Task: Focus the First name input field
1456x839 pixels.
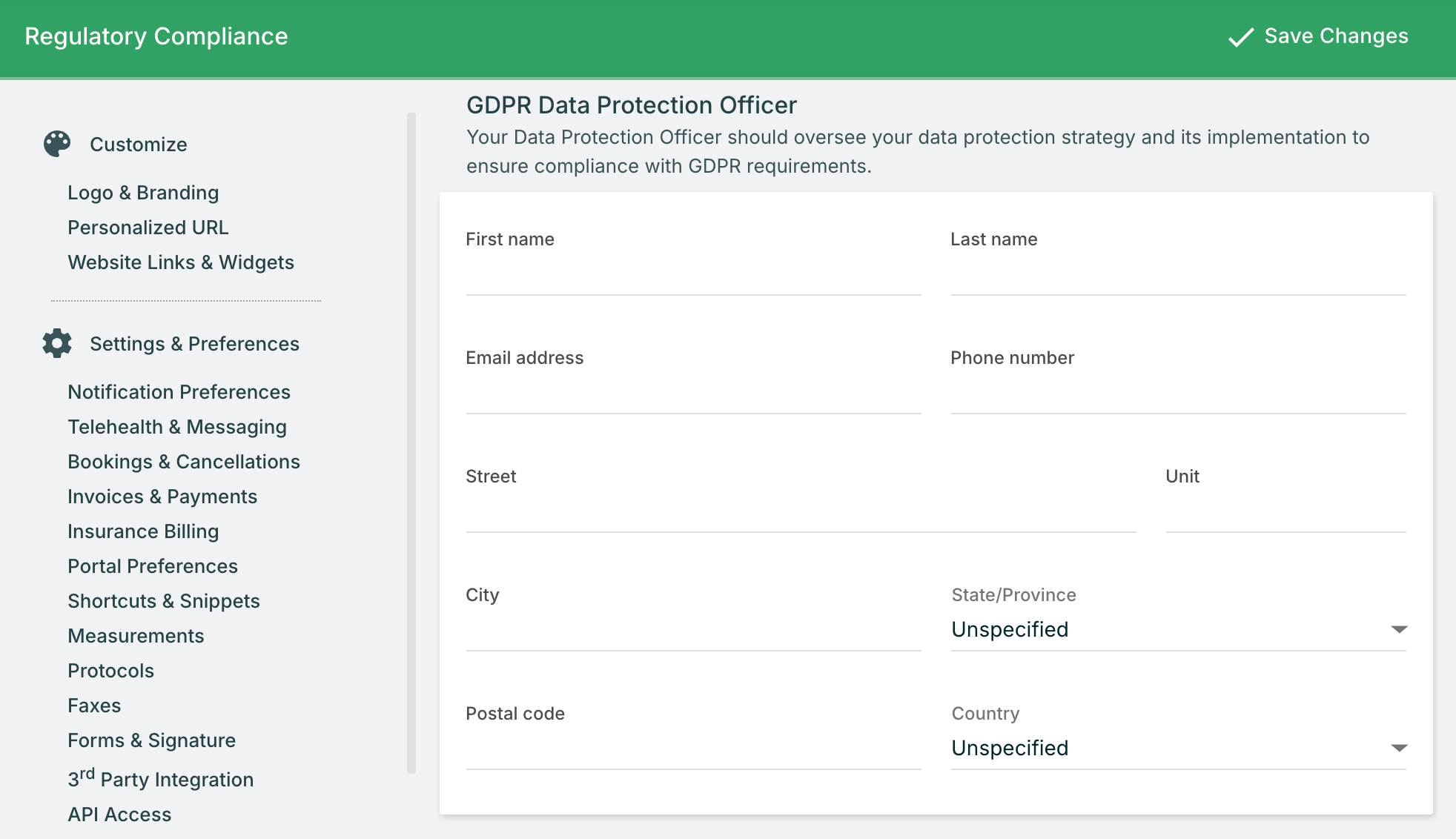Action: coord(693,276)
